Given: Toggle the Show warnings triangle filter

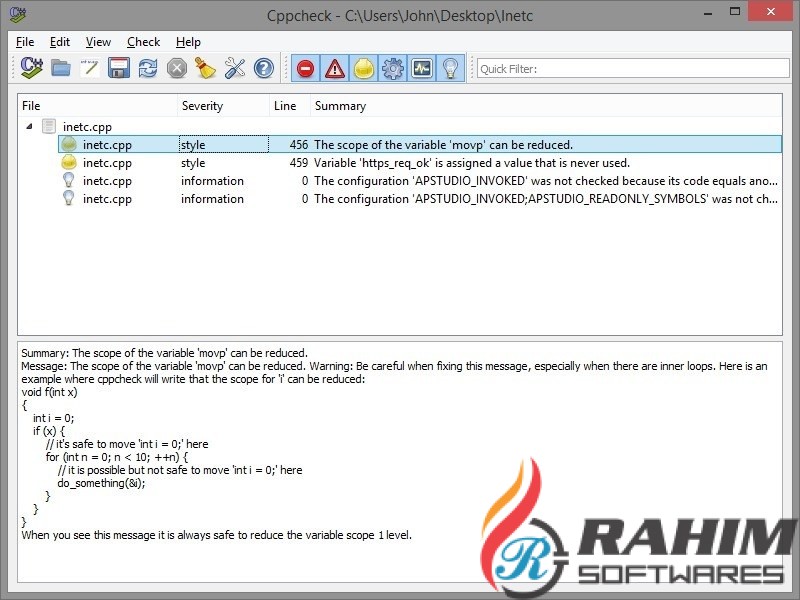Looking at the screenshot, I should point(335,68).
